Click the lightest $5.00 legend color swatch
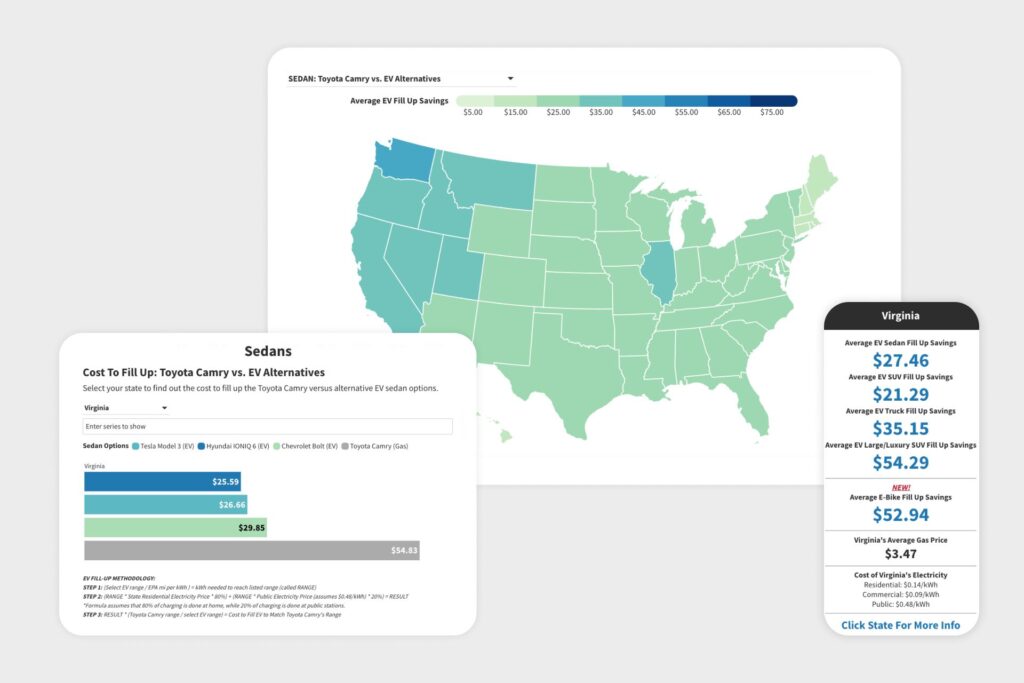The width and height of the screenshot is (1024, 683). click(476, 101)
